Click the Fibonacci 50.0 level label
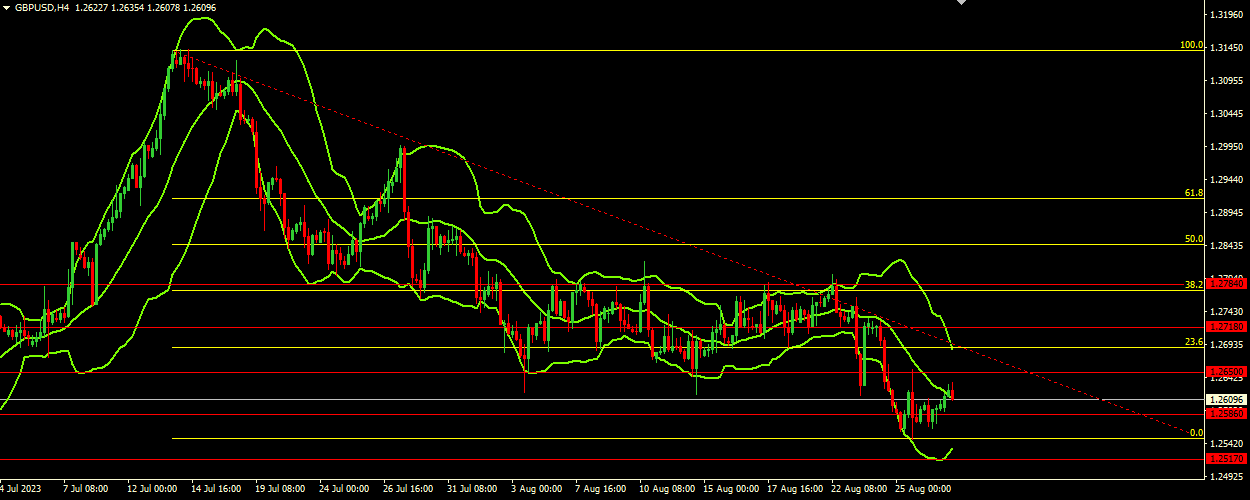This screenshot has height=500, width=1250. [1193, 239]
